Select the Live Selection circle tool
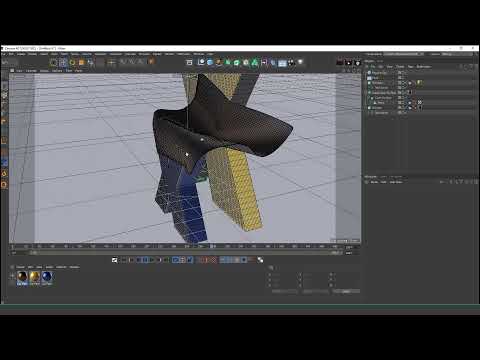480x360 pixels. pyautogui.click(x=53, y=62)
